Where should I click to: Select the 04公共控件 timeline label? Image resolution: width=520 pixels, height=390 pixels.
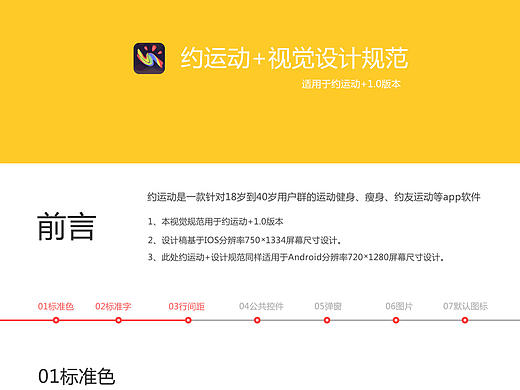click(261, 306)
